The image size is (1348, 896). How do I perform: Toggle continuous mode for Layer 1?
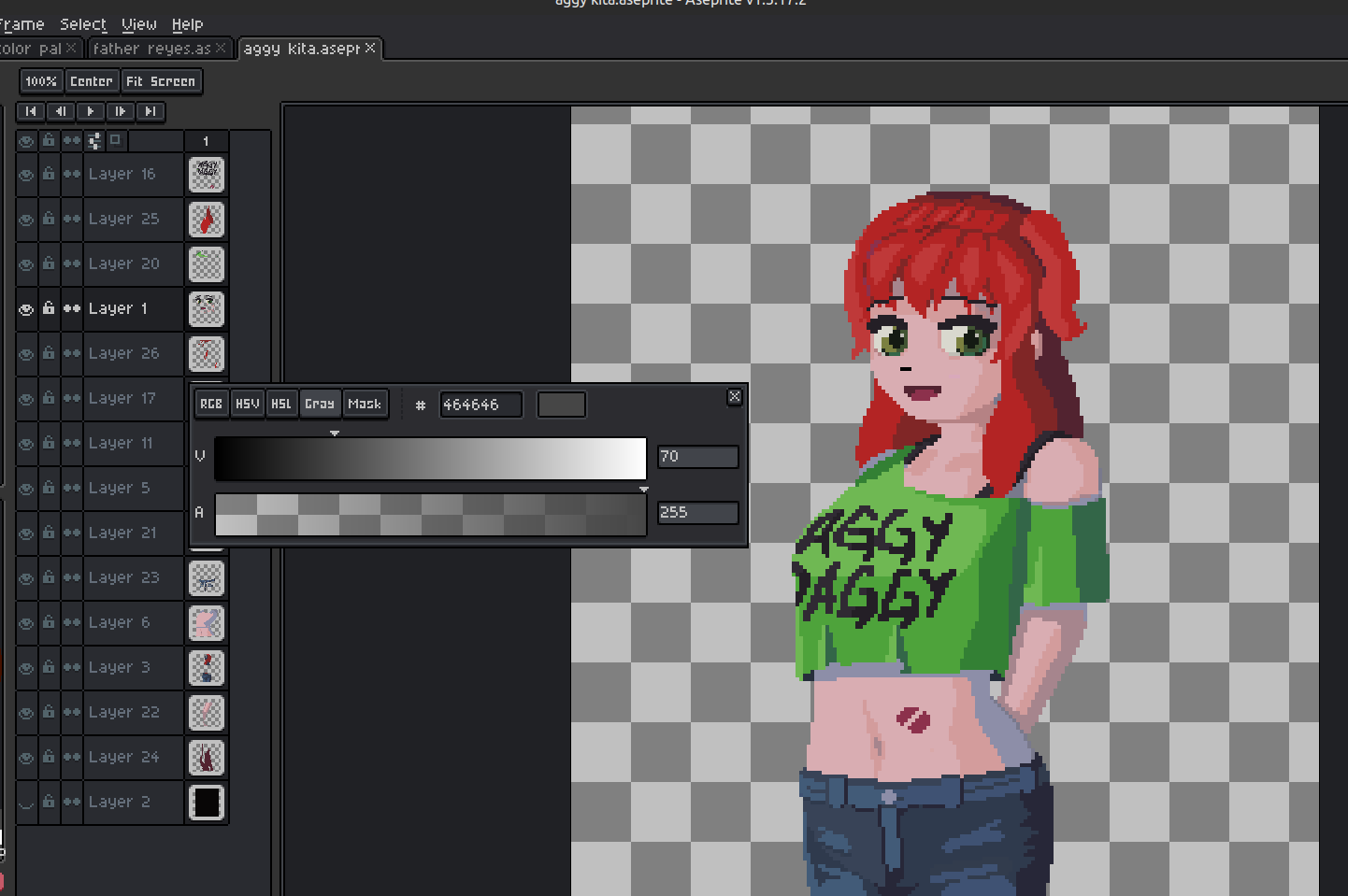click(x=72, y=308)
